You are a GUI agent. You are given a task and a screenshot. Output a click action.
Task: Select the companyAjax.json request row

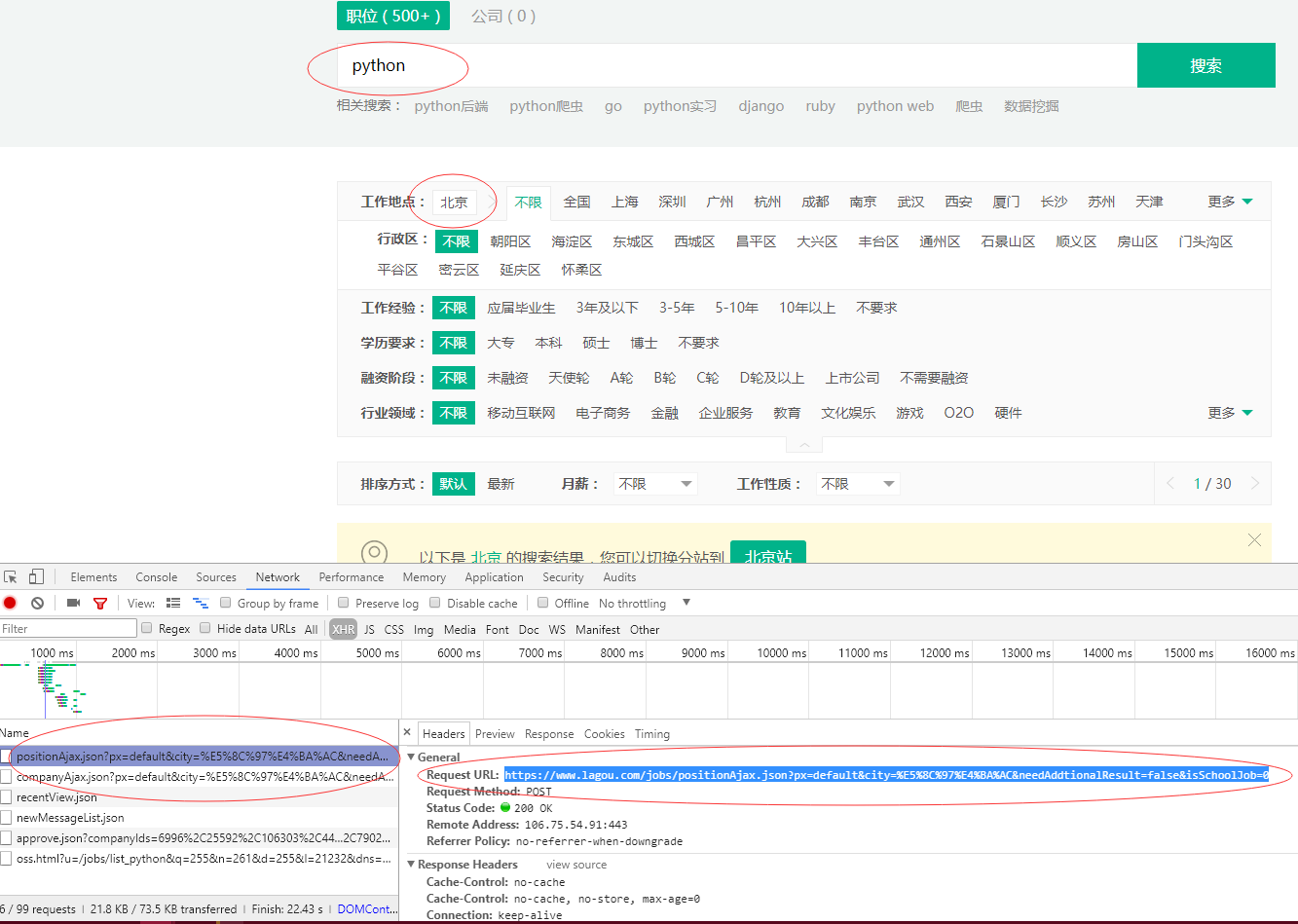(x=199, y=777)
